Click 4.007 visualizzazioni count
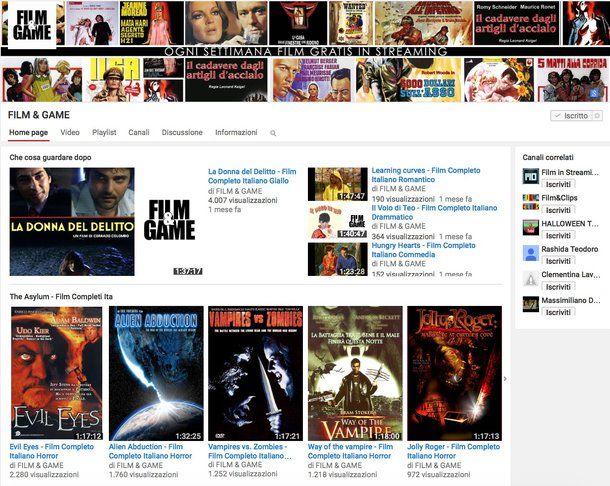 click(243, 200)
